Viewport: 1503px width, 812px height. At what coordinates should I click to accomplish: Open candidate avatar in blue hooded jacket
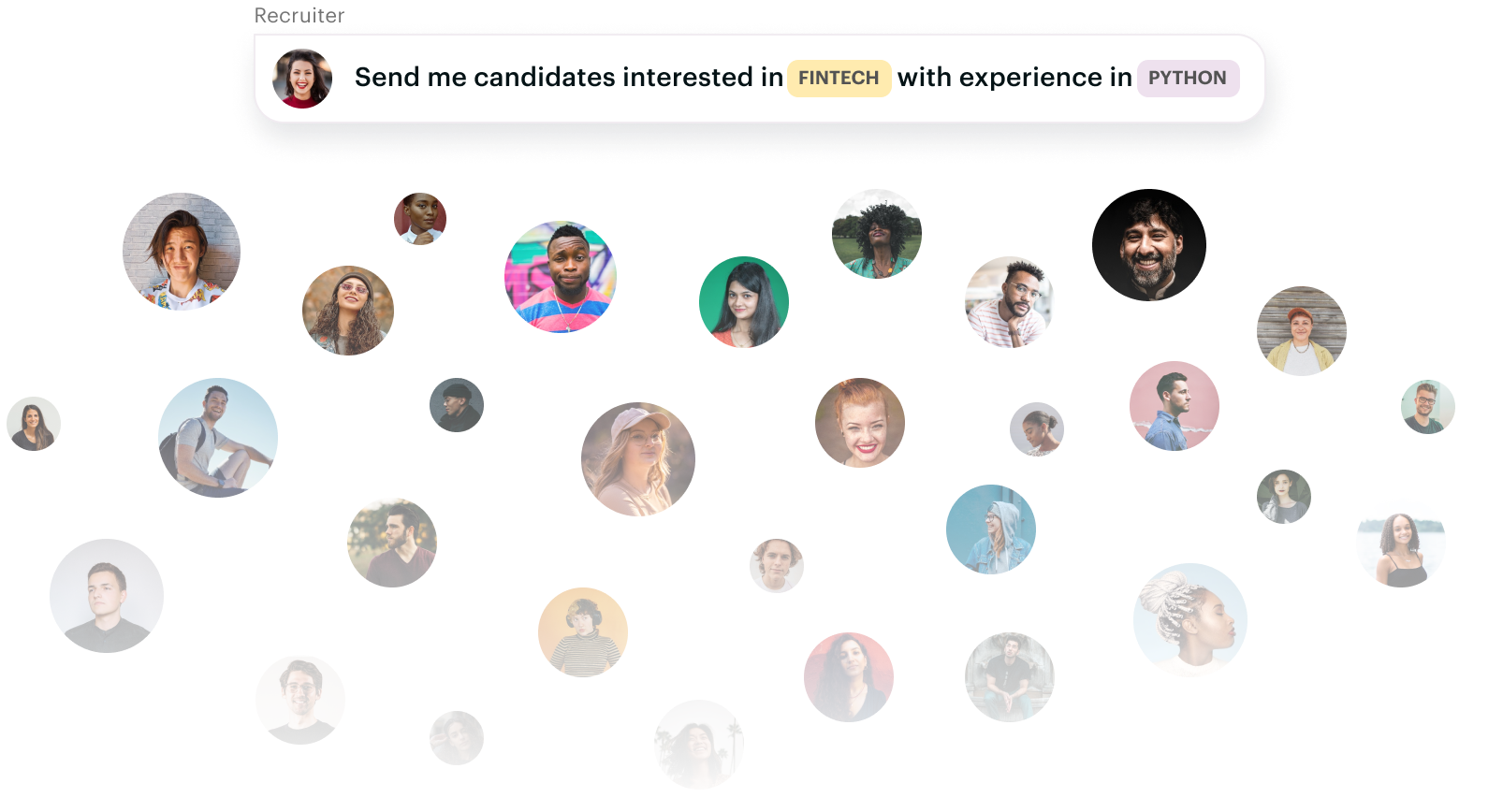991,529
